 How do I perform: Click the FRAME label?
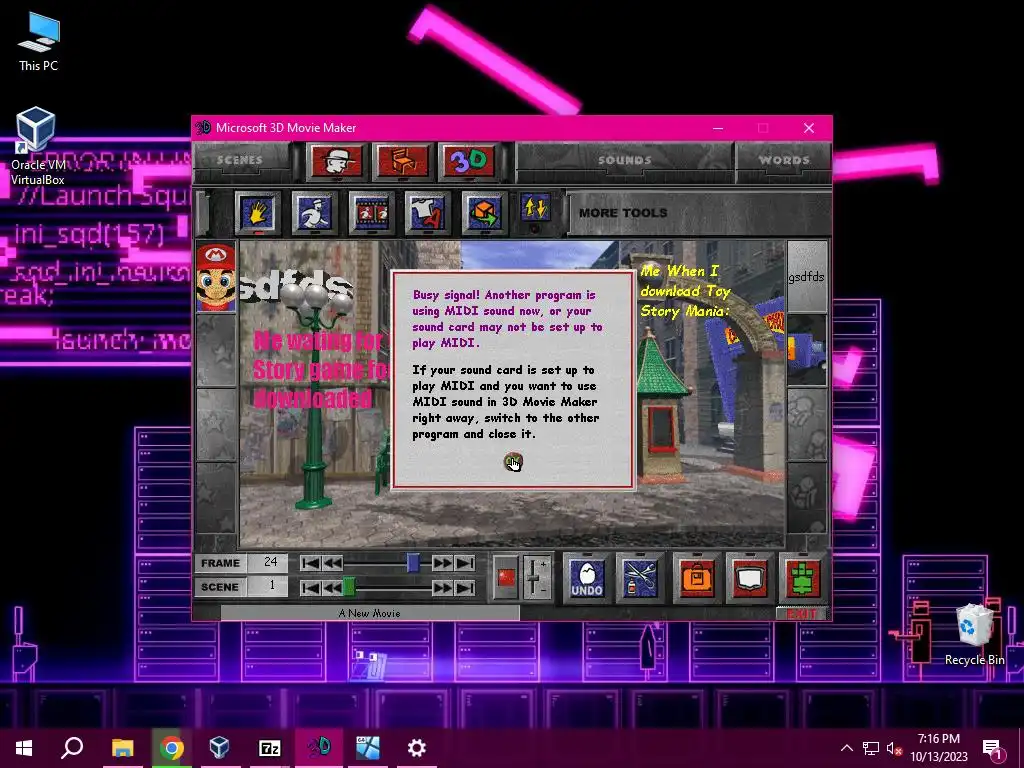click(221, 563)
